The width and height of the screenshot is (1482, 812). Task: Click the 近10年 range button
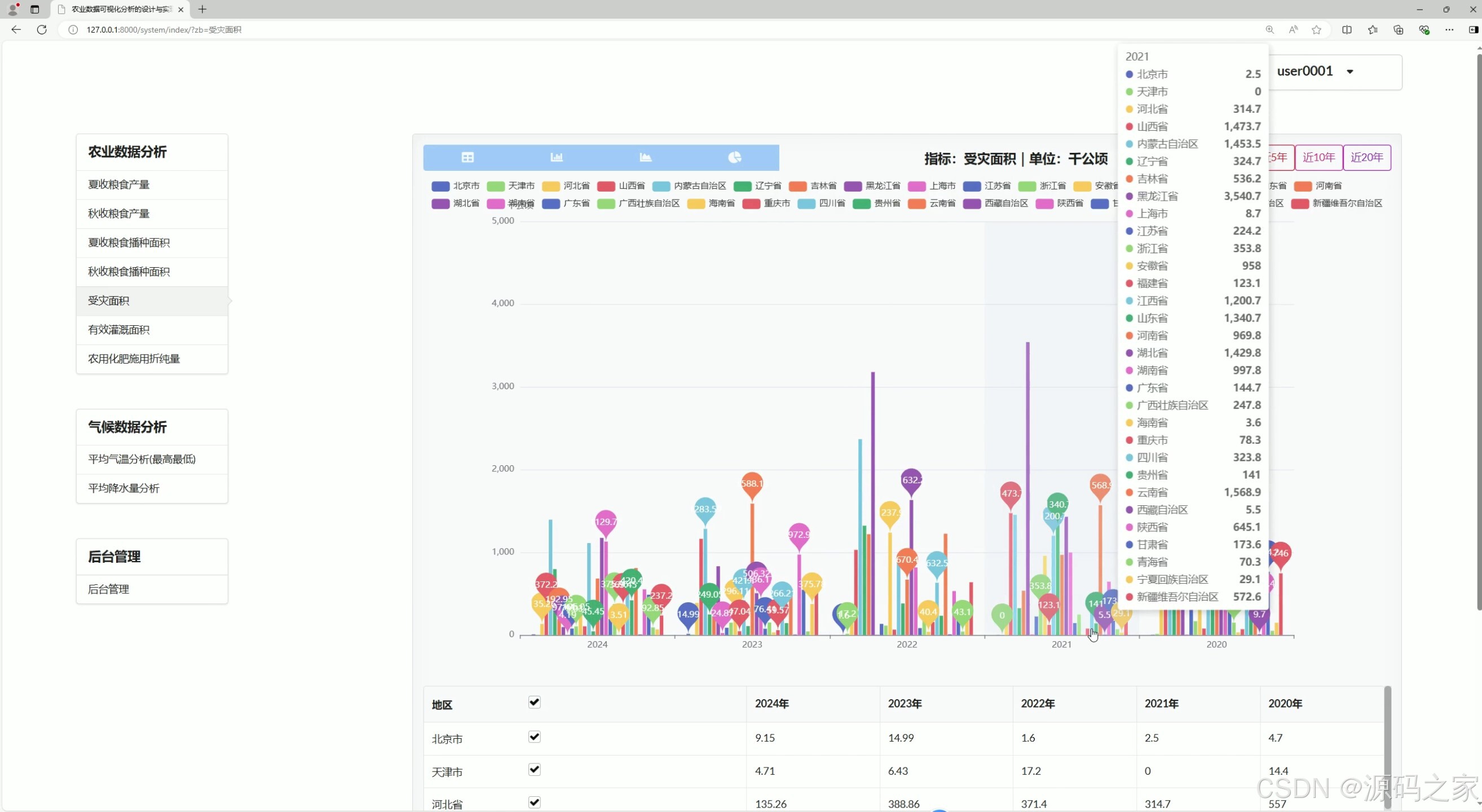point(1318,157)
